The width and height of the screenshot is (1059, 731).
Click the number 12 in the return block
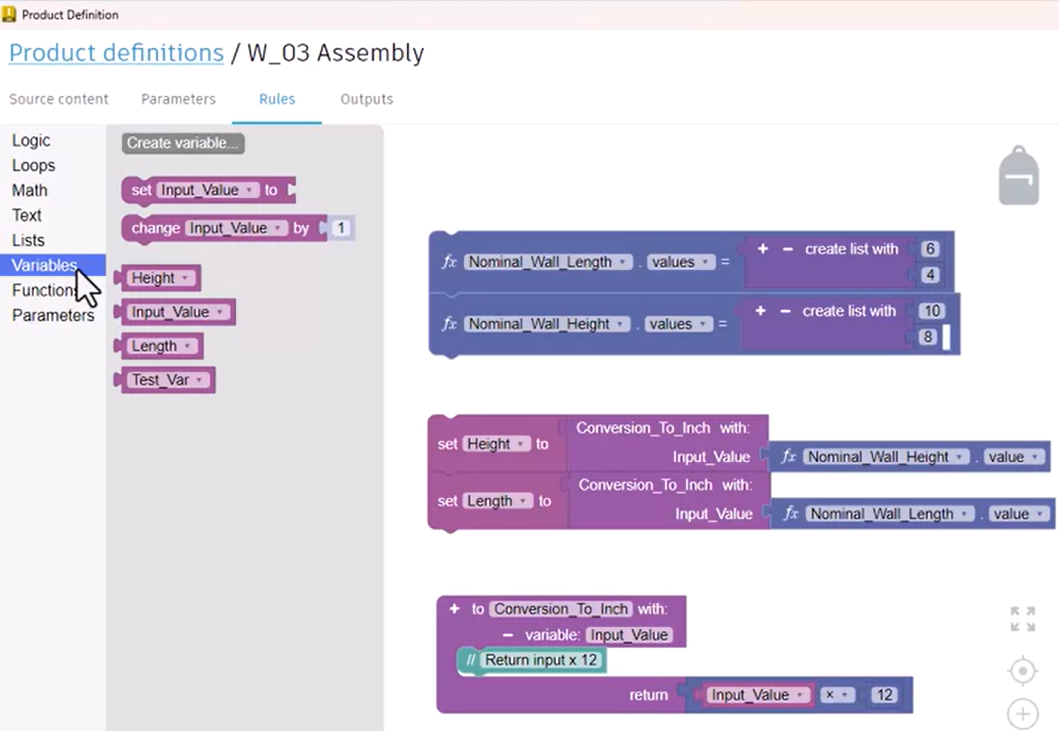point(884,695)
